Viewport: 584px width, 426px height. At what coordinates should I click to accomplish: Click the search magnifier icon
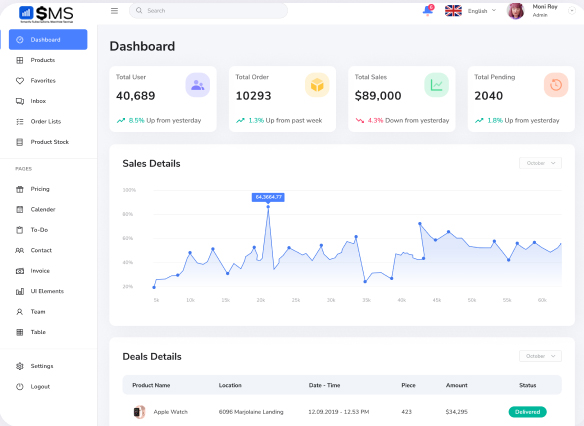point(139,10)
